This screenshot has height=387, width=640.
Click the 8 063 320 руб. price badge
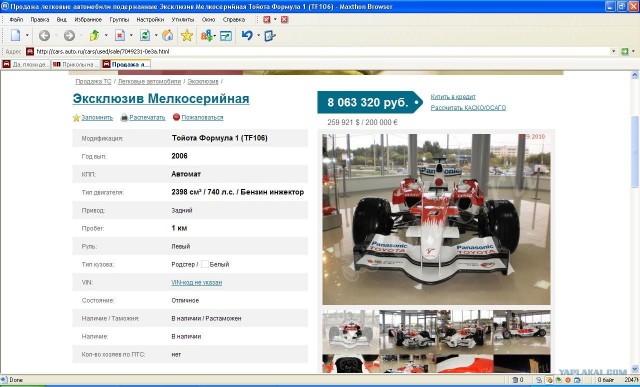(370, 102)
